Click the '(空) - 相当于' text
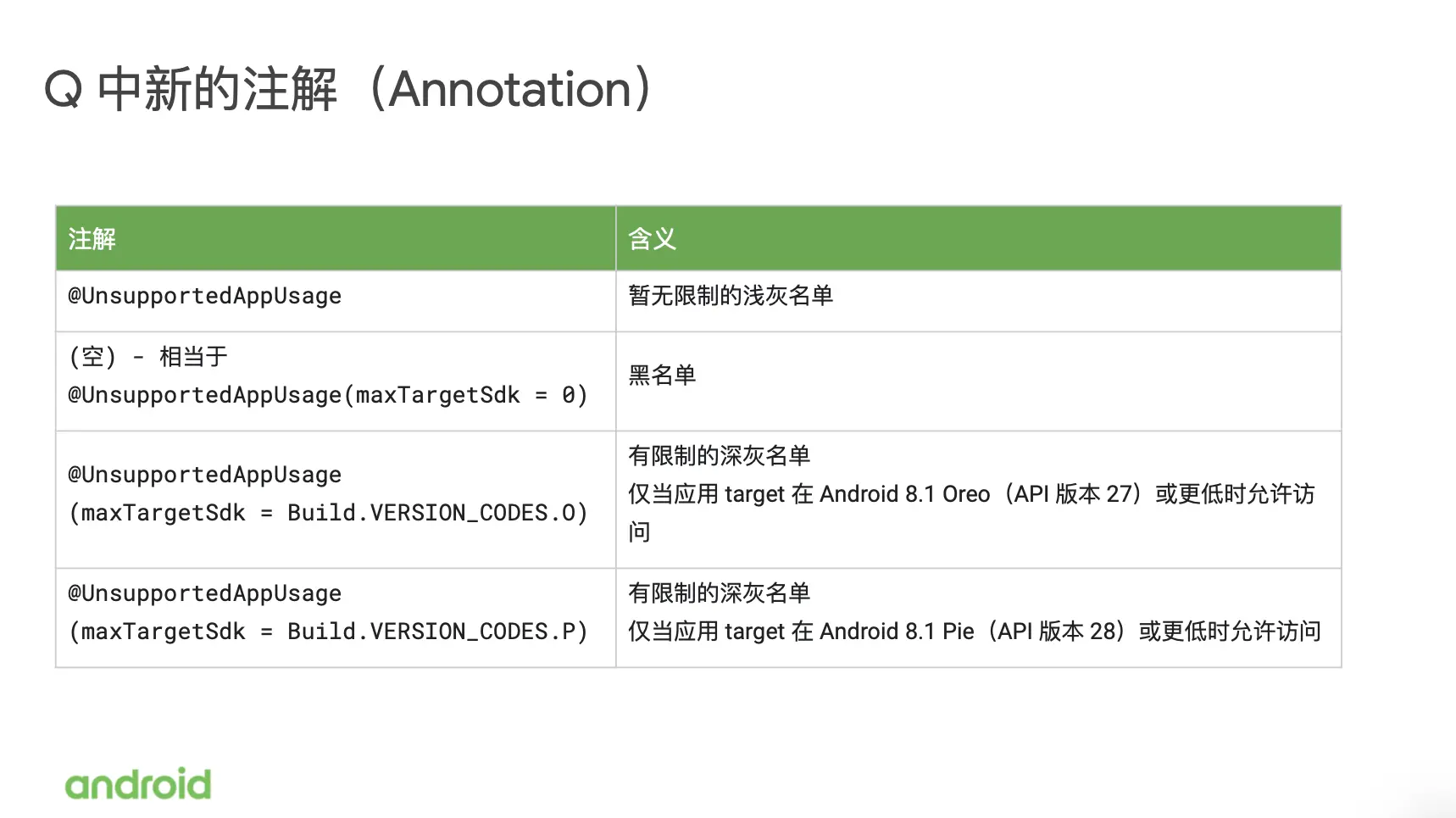The width and height of the screenshot is (1456, 818). 148,357
